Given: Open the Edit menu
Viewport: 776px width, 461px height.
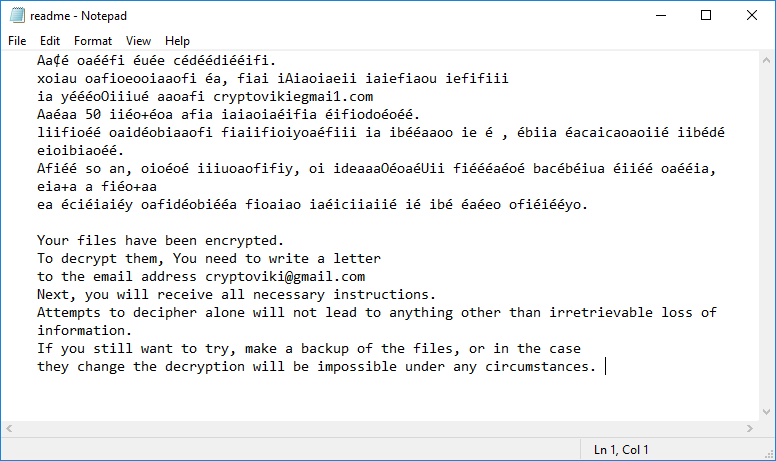Looking at the screenshot, I should [50, 41].
